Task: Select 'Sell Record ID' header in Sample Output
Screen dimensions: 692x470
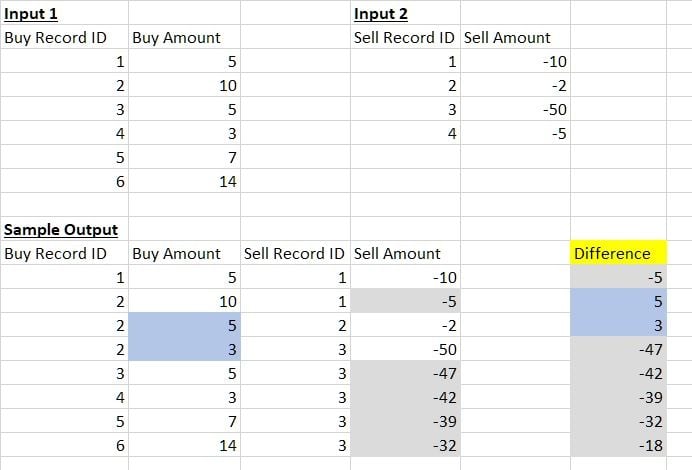Action: 295,253
